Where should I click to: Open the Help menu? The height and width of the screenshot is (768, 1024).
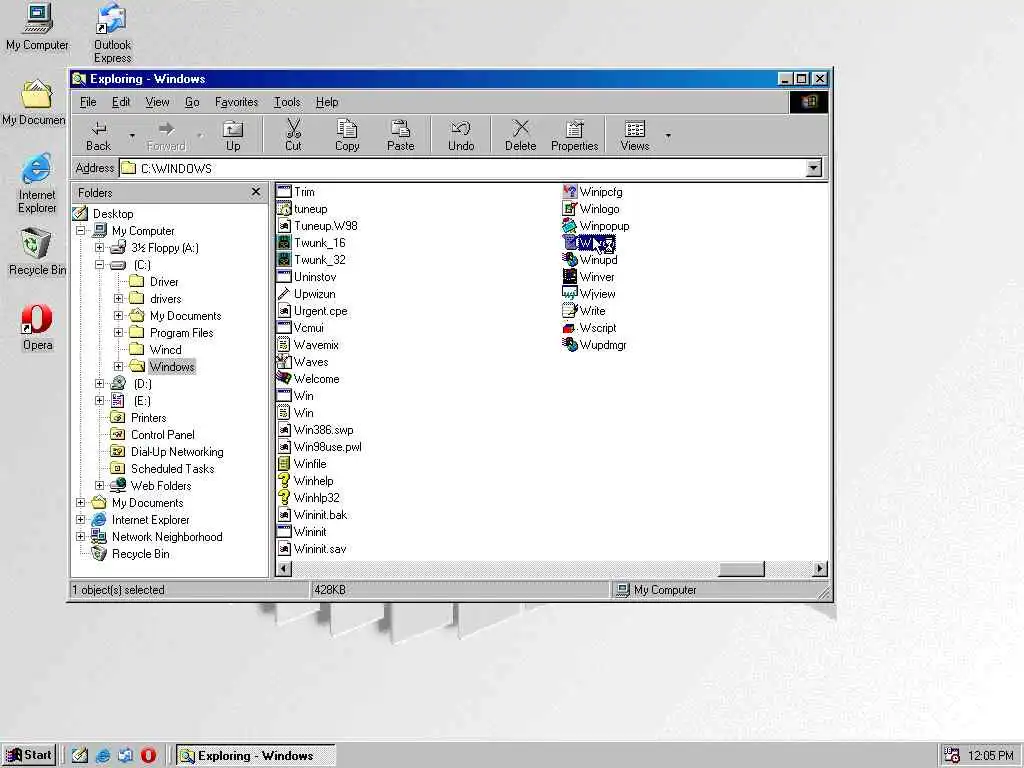pos(327,102)
